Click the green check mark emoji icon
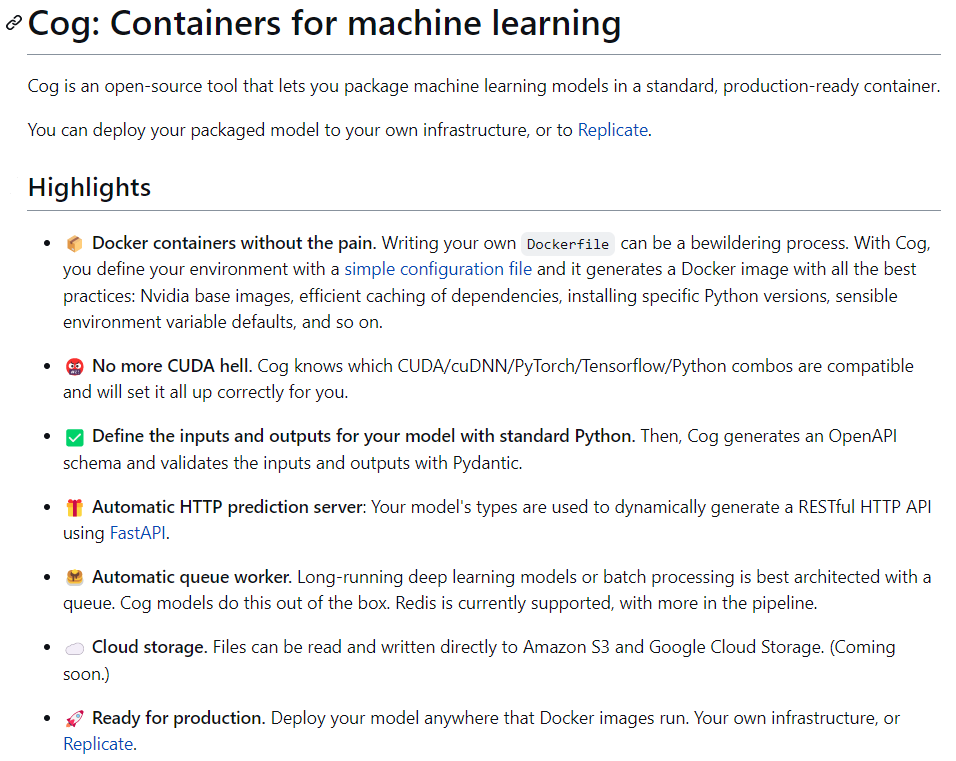956x761 pixels. point(74,437)
